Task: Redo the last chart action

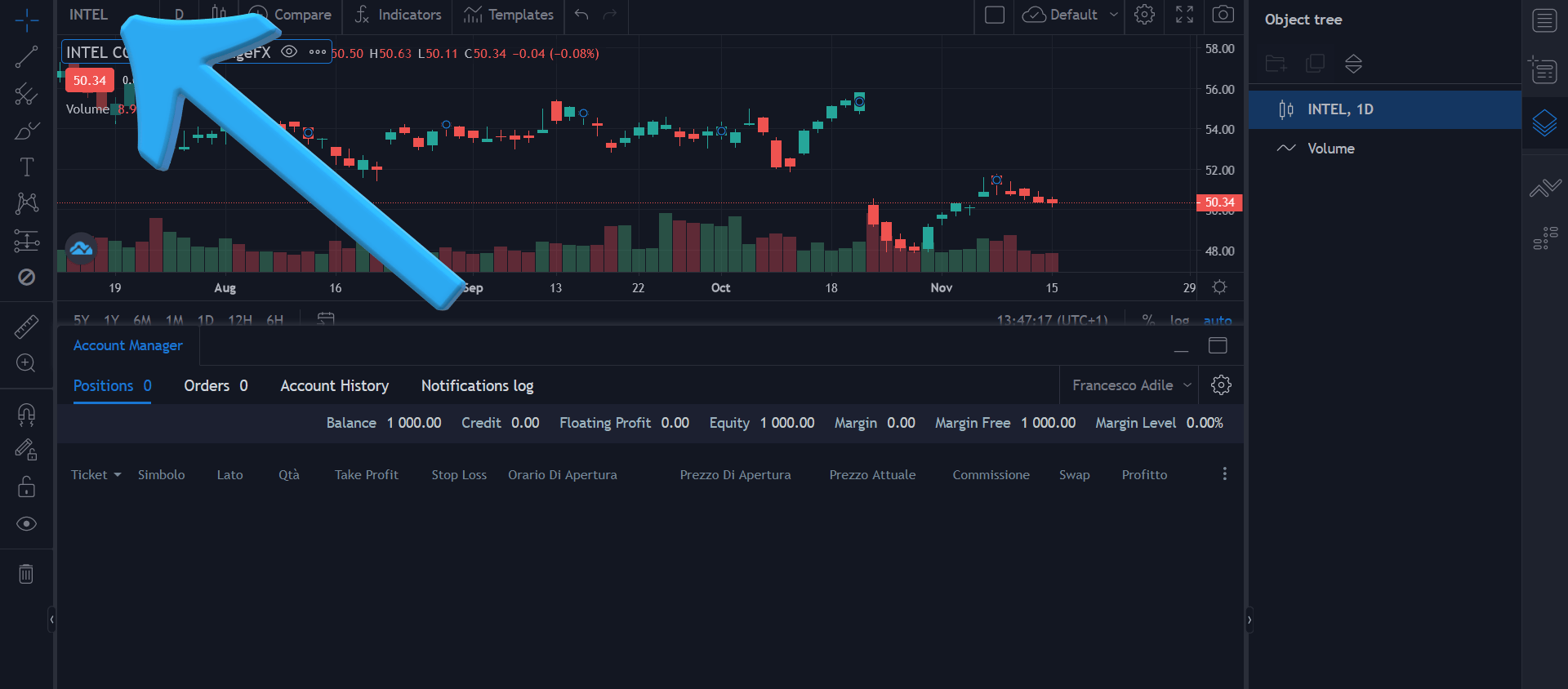Action: tap(609, 14)
